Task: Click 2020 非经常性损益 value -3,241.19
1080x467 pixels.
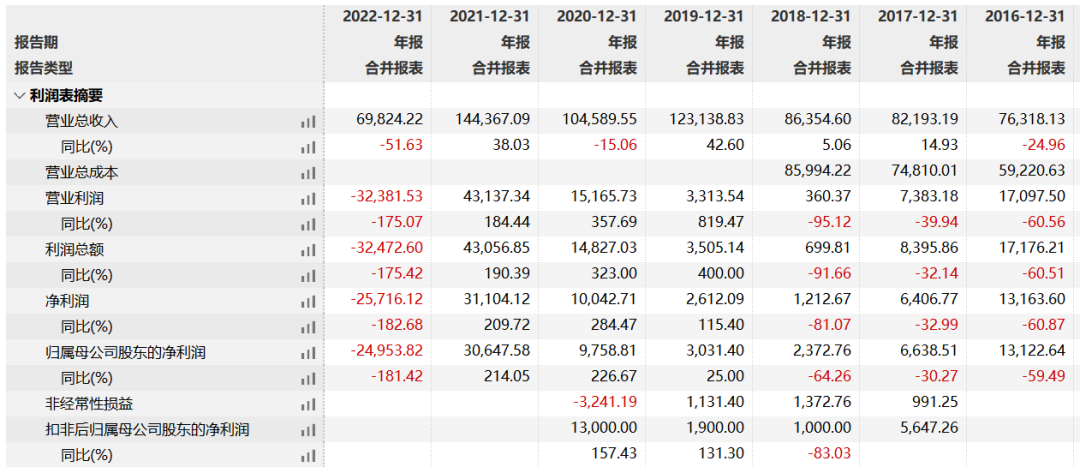Action: [598, 404]
